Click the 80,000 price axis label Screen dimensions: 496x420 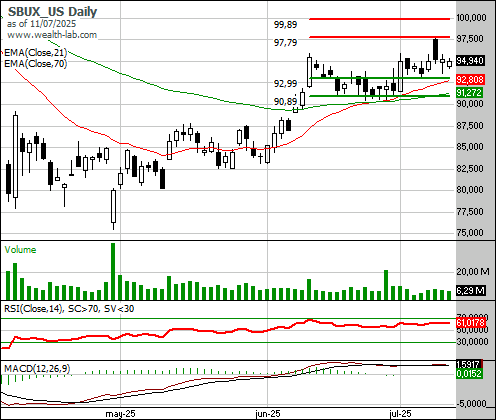coord(469,190)
